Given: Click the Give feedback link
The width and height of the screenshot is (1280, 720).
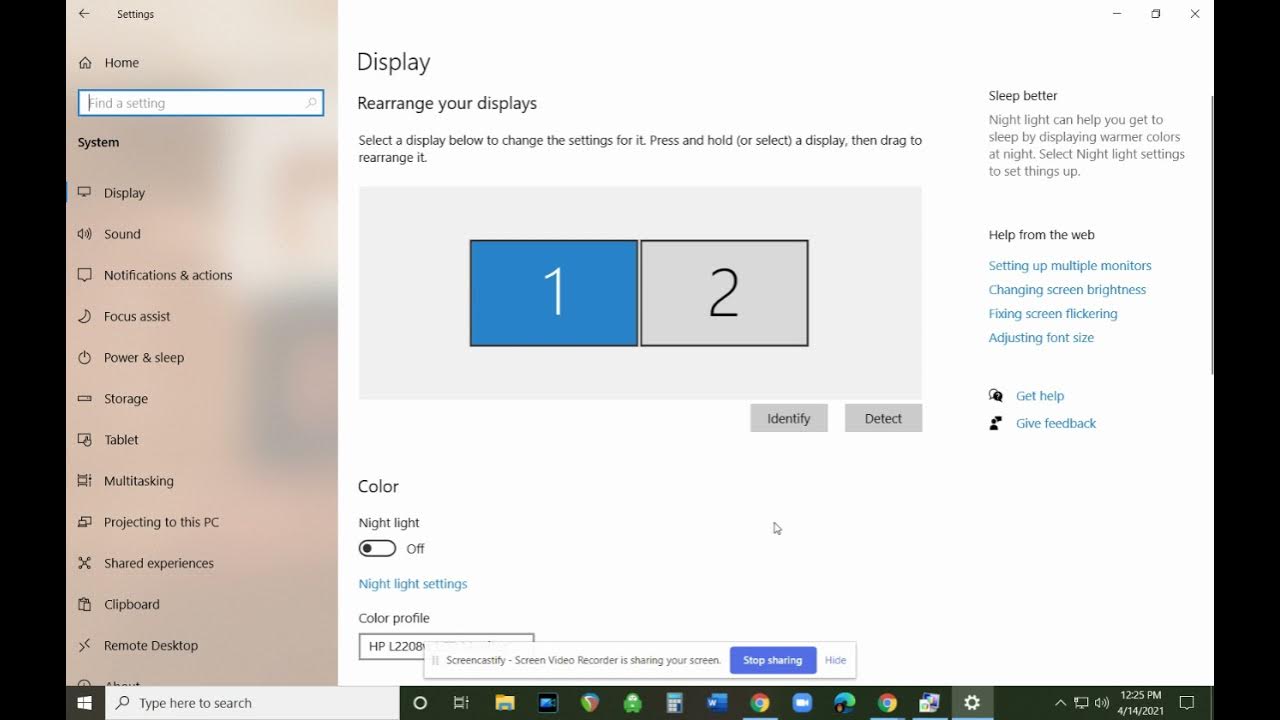Looking at the screenshot, I should [1056, 423].
